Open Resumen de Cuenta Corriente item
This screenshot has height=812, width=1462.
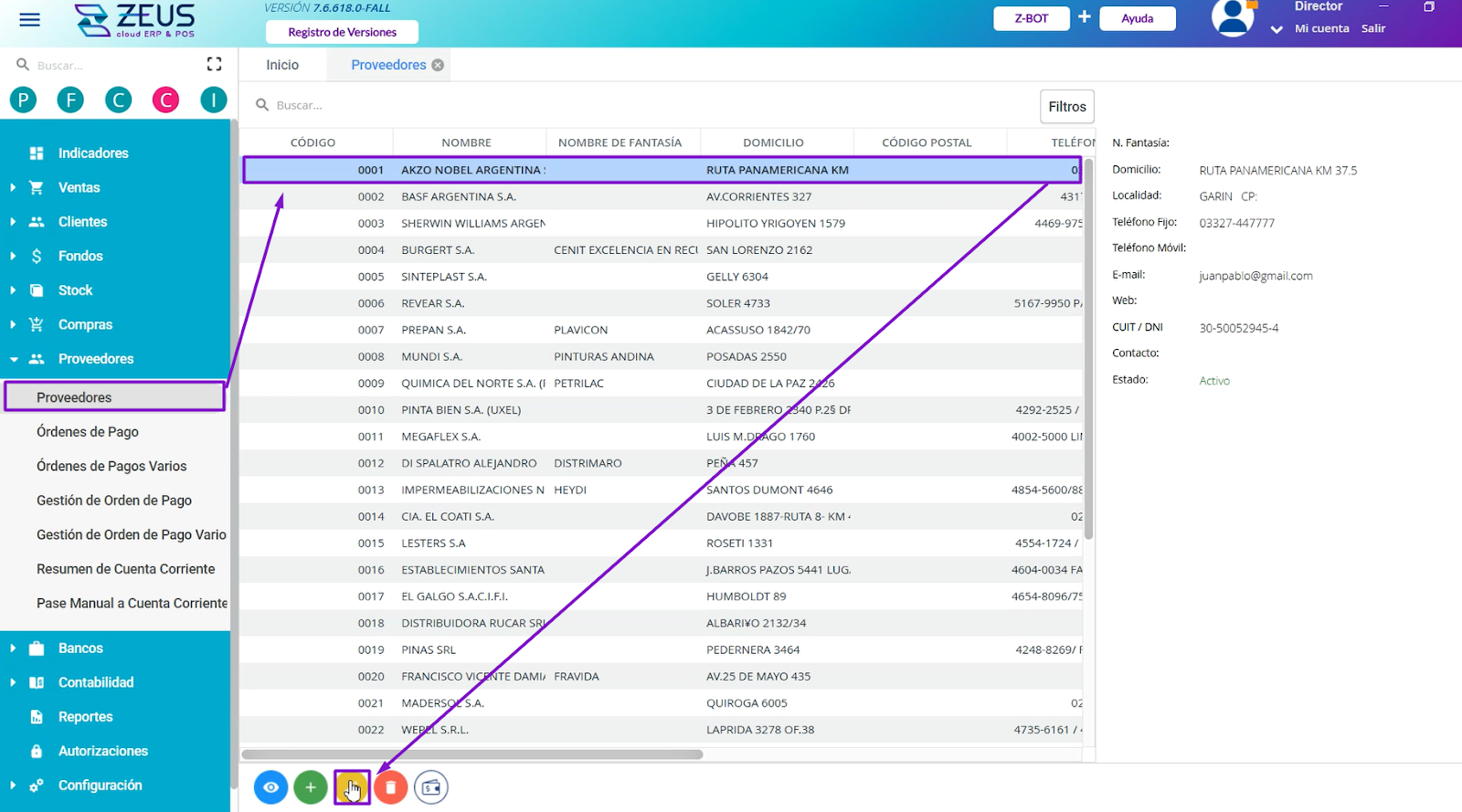click(x=126, y=569)
